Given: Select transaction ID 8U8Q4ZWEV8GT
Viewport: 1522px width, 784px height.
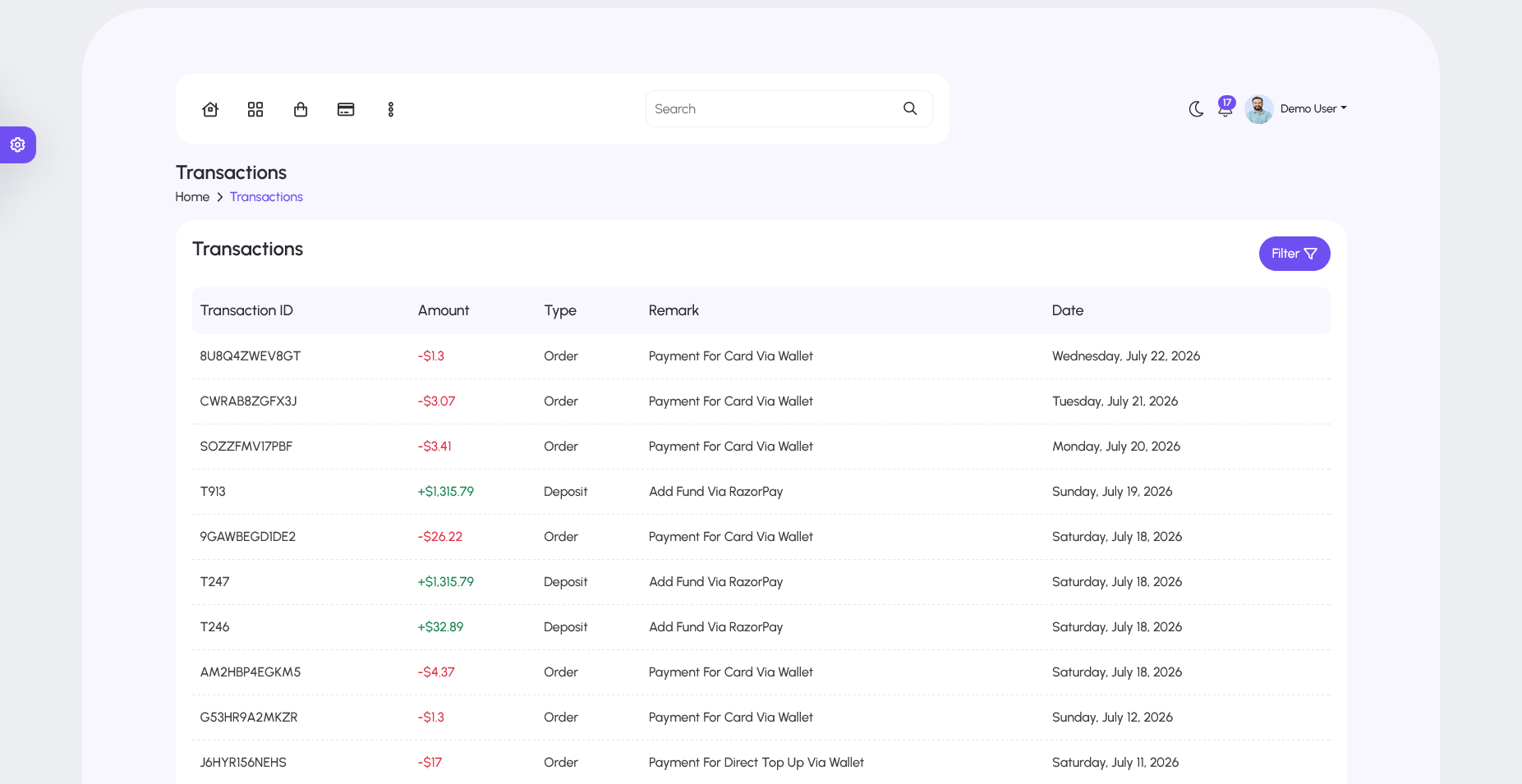Looking at the screenshot, I should tap(251, 356).
